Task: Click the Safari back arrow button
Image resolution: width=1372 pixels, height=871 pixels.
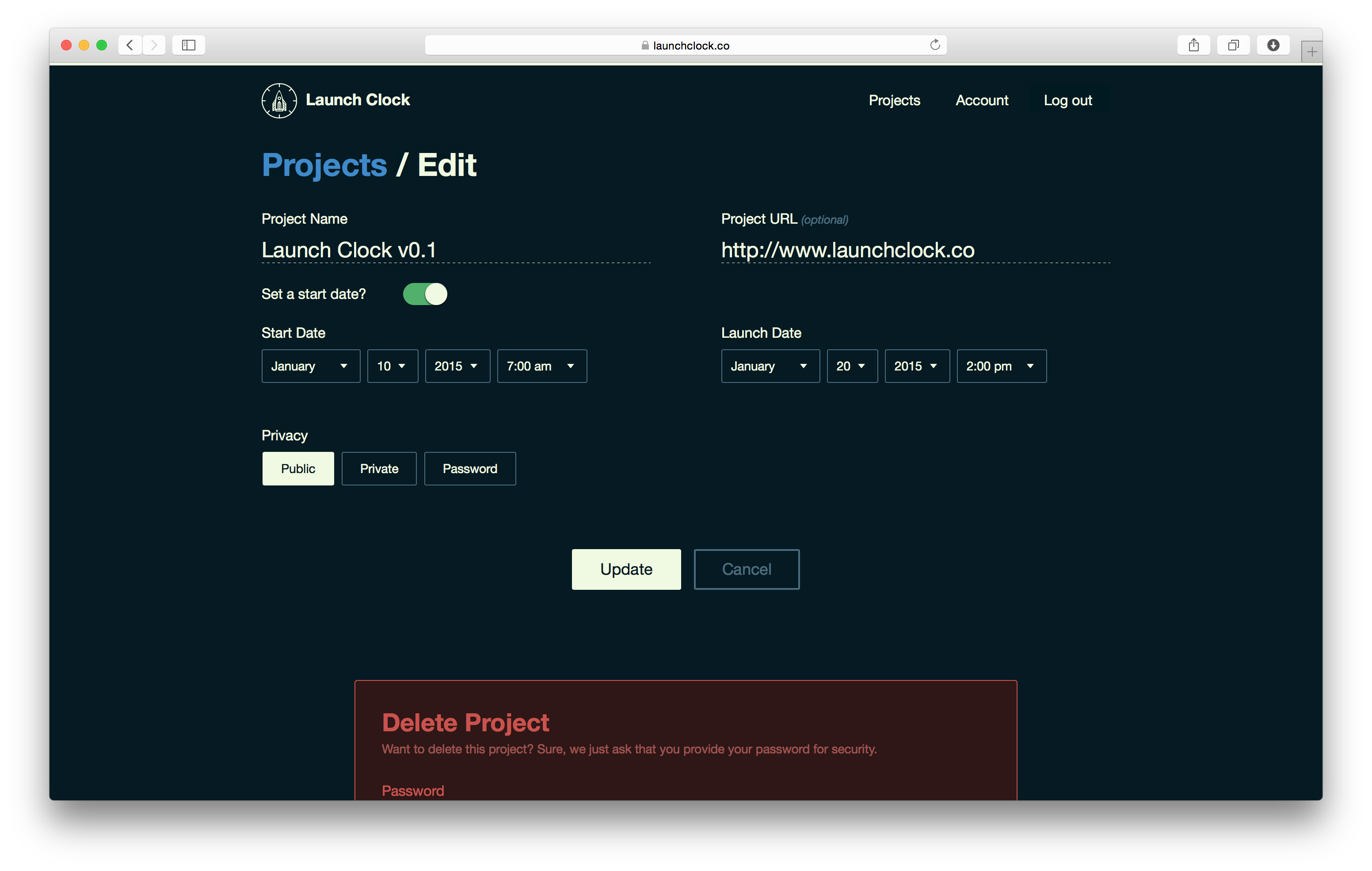Action: pyautogui.click(x=130, y=45)
